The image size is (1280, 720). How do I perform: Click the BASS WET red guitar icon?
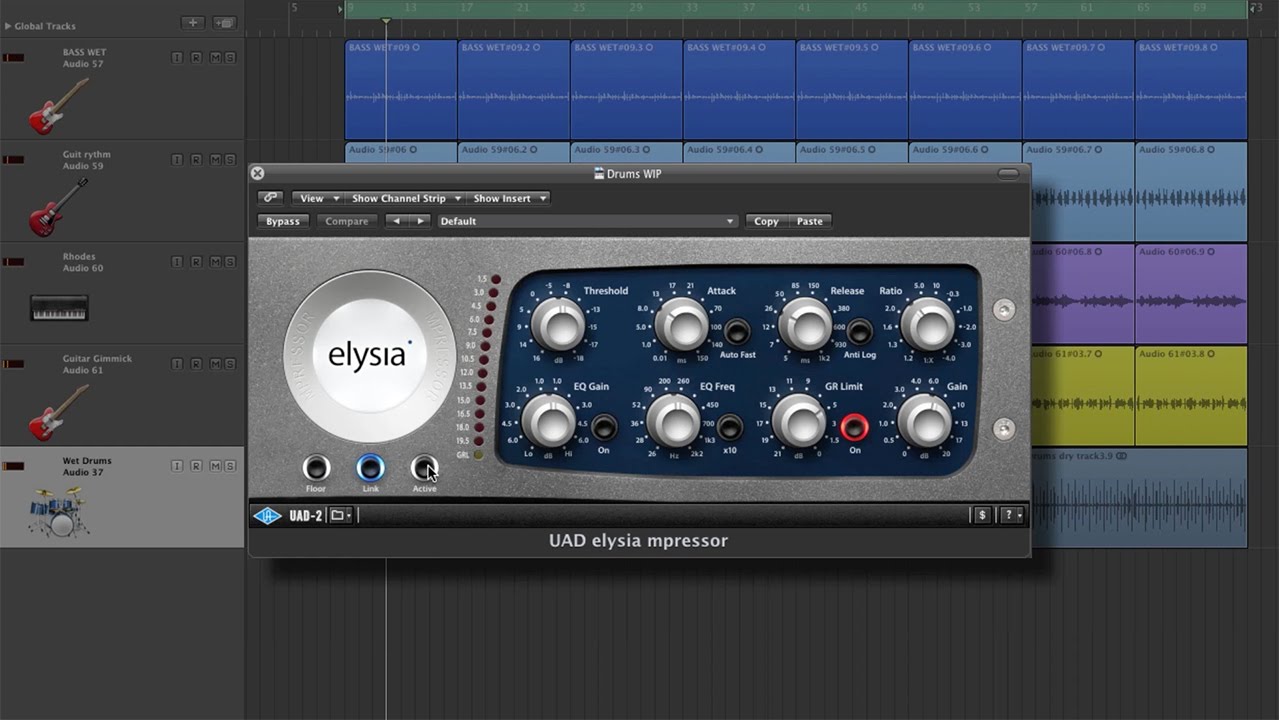coord(59,106)
